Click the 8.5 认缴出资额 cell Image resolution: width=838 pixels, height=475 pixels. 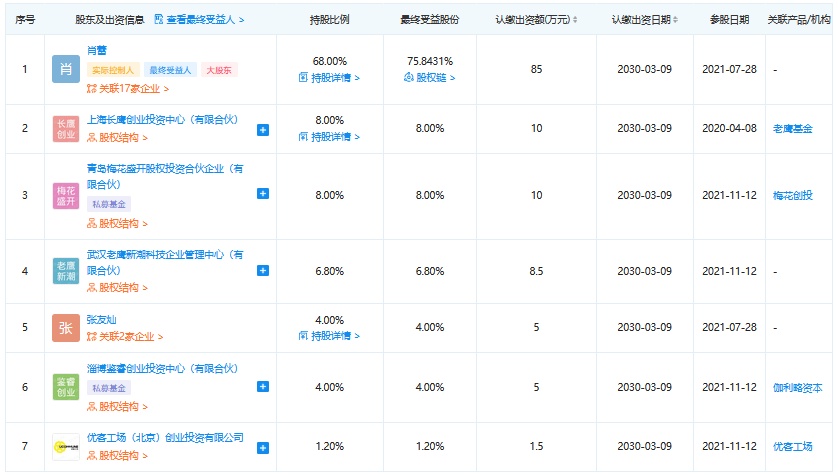(x=536, y=271)
